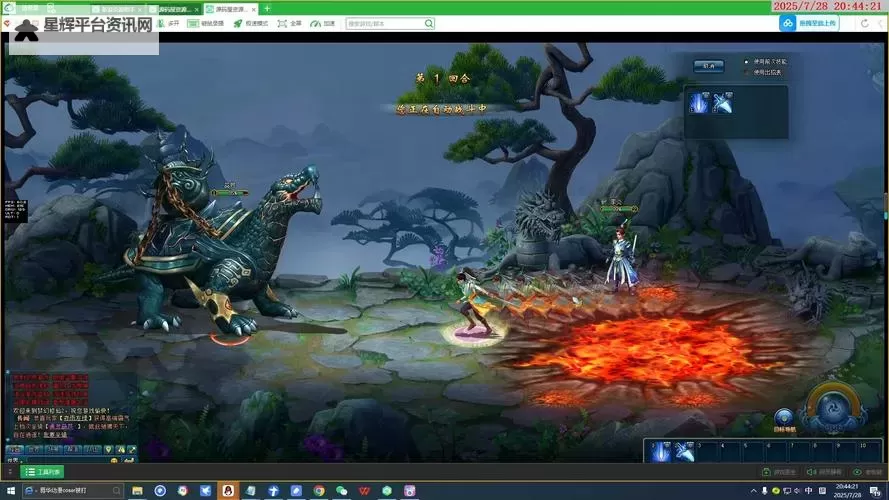Select the first chat channel tab
This screenshot has width=889, height=500.
(x=14, y=449)
